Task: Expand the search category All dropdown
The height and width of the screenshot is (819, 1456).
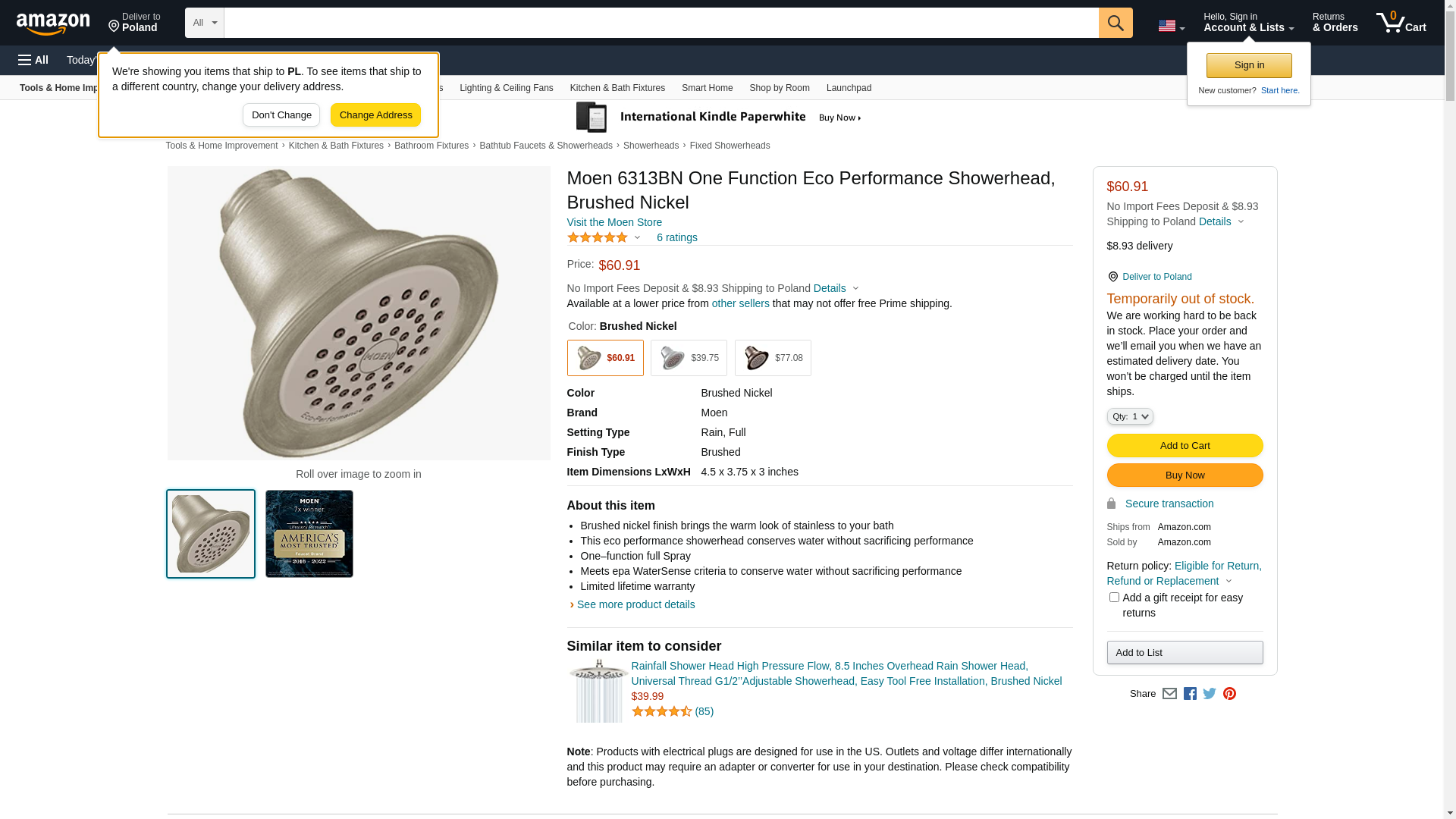Action: 205,23
